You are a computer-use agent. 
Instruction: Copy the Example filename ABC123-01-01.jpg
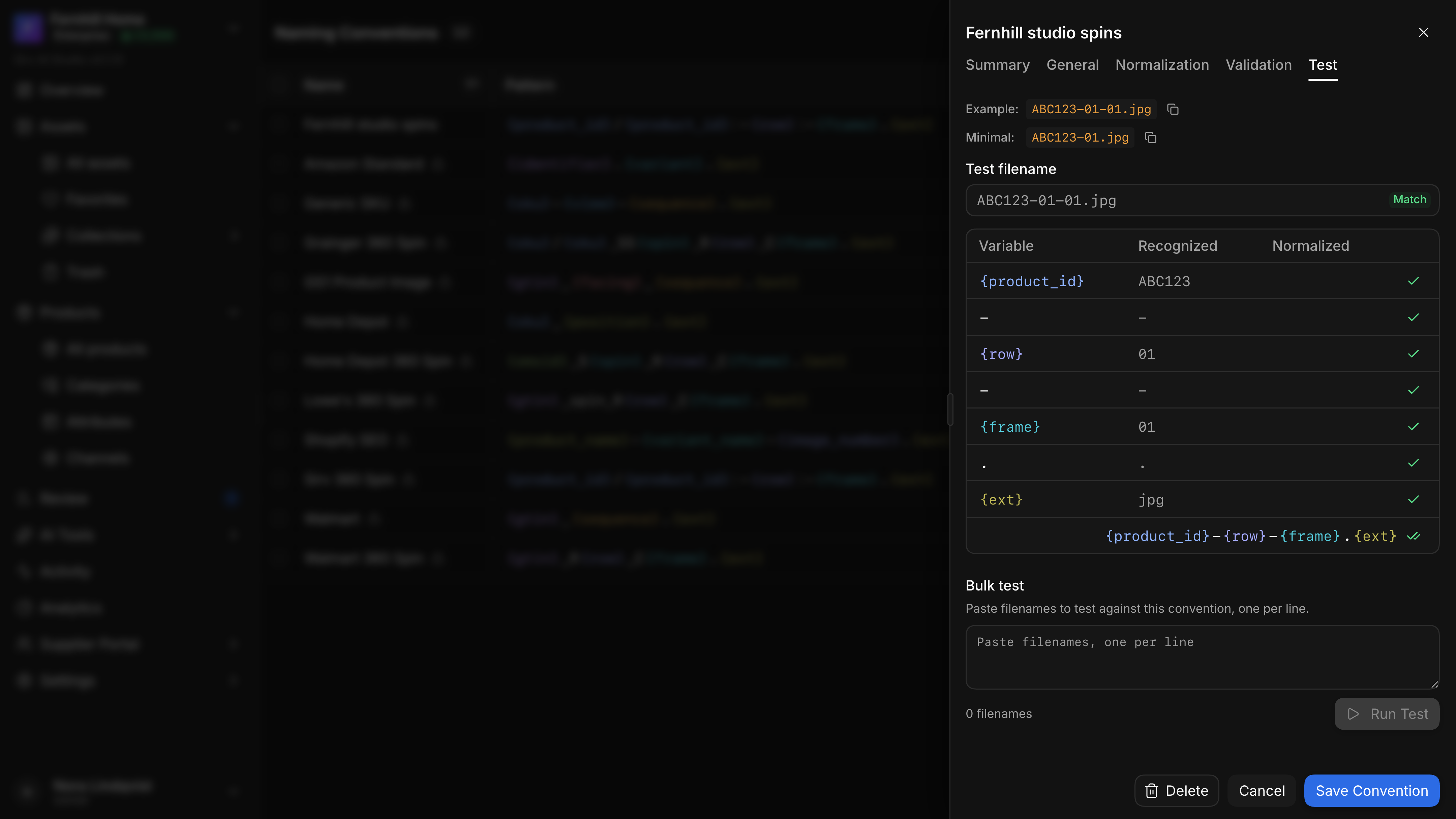(x=1173, y=109)
